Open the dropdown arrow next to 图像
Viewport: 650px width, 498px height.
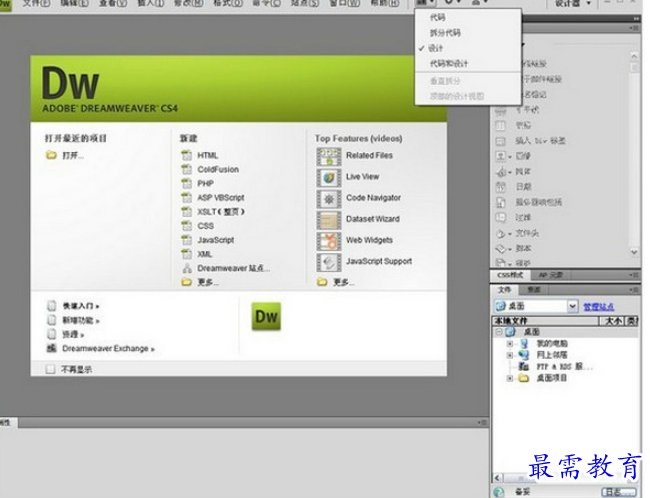pyautogui.click(x=510, y=157)
